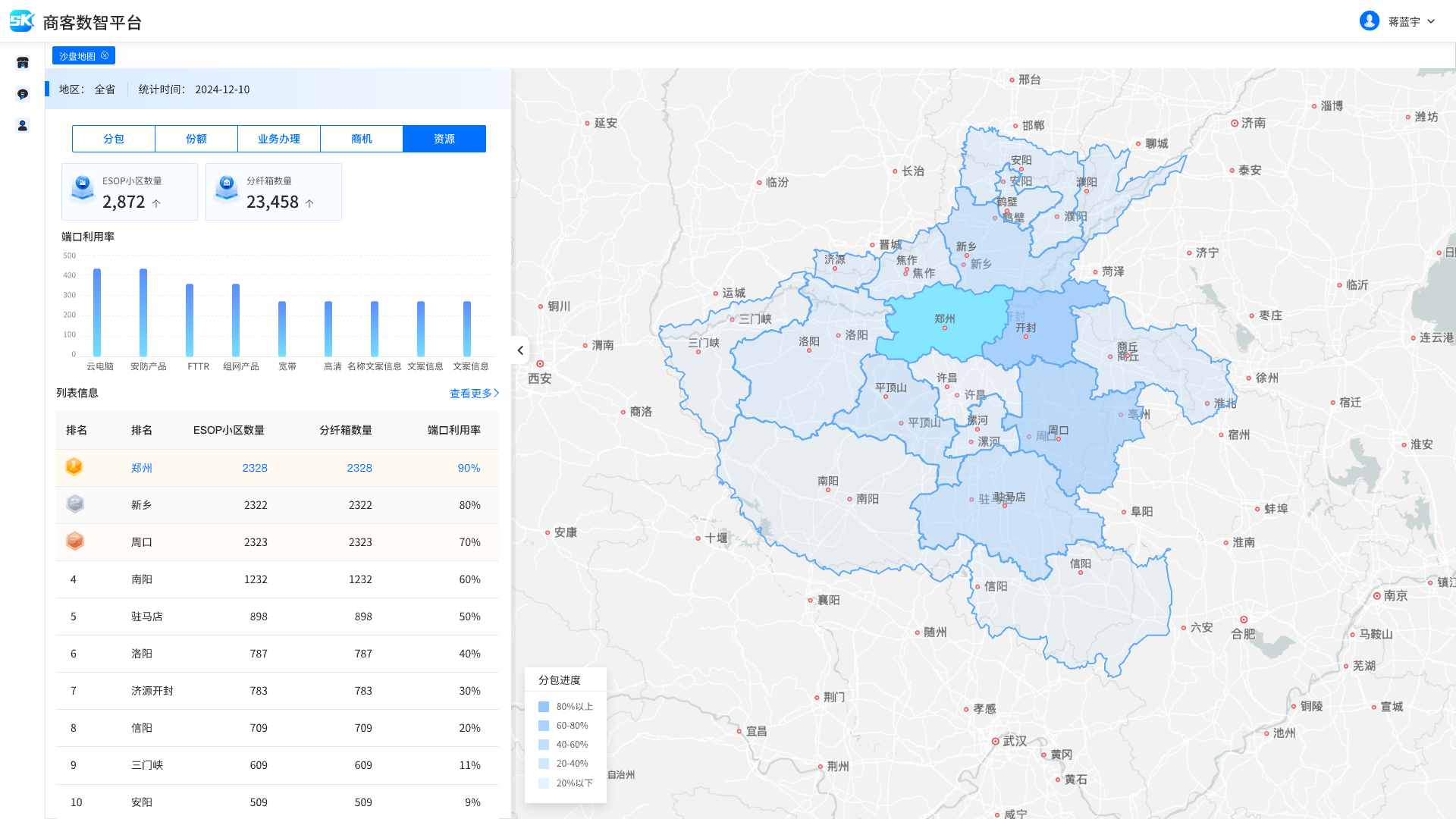This screenshot has height=819, width=1456.
Task: Click the gold rank badge for 郑州
Action: click(x=74, y=467)
